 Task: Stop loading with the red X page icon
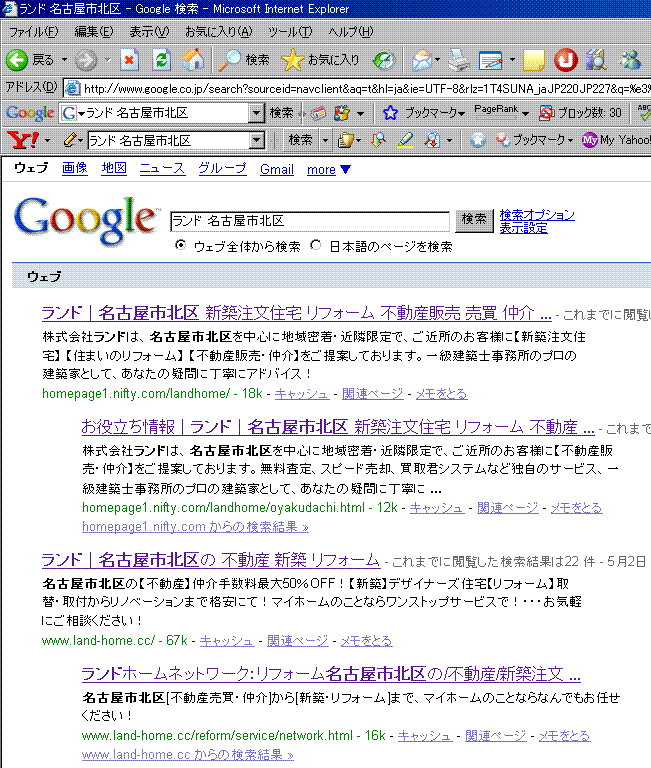(129, 60)
